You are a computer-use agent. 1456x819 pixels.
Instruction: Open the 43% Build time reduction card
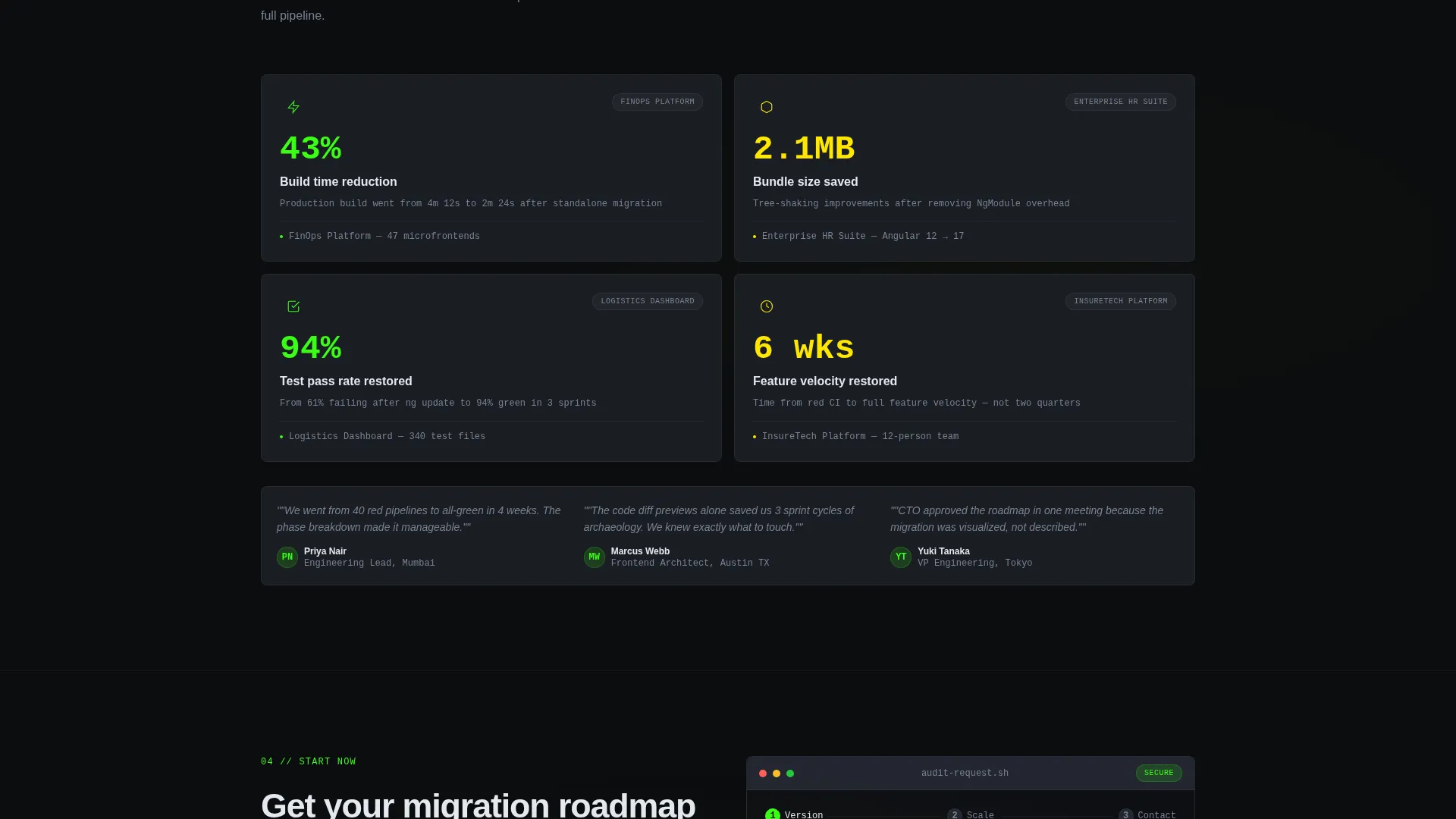[x=491, y=168]
